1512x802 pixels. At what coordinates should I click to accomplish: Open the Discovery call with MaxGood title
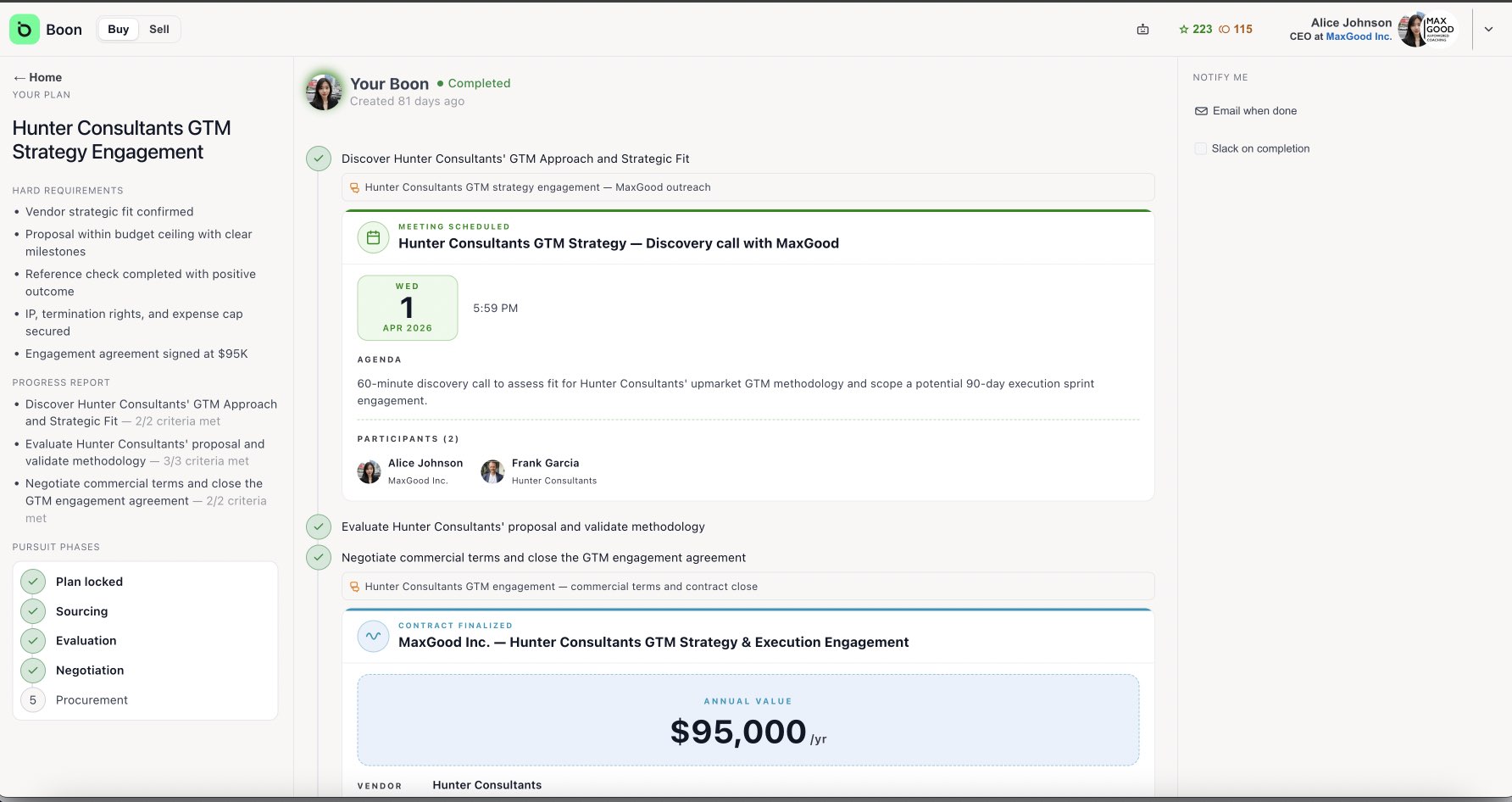[x=619, y=243]
